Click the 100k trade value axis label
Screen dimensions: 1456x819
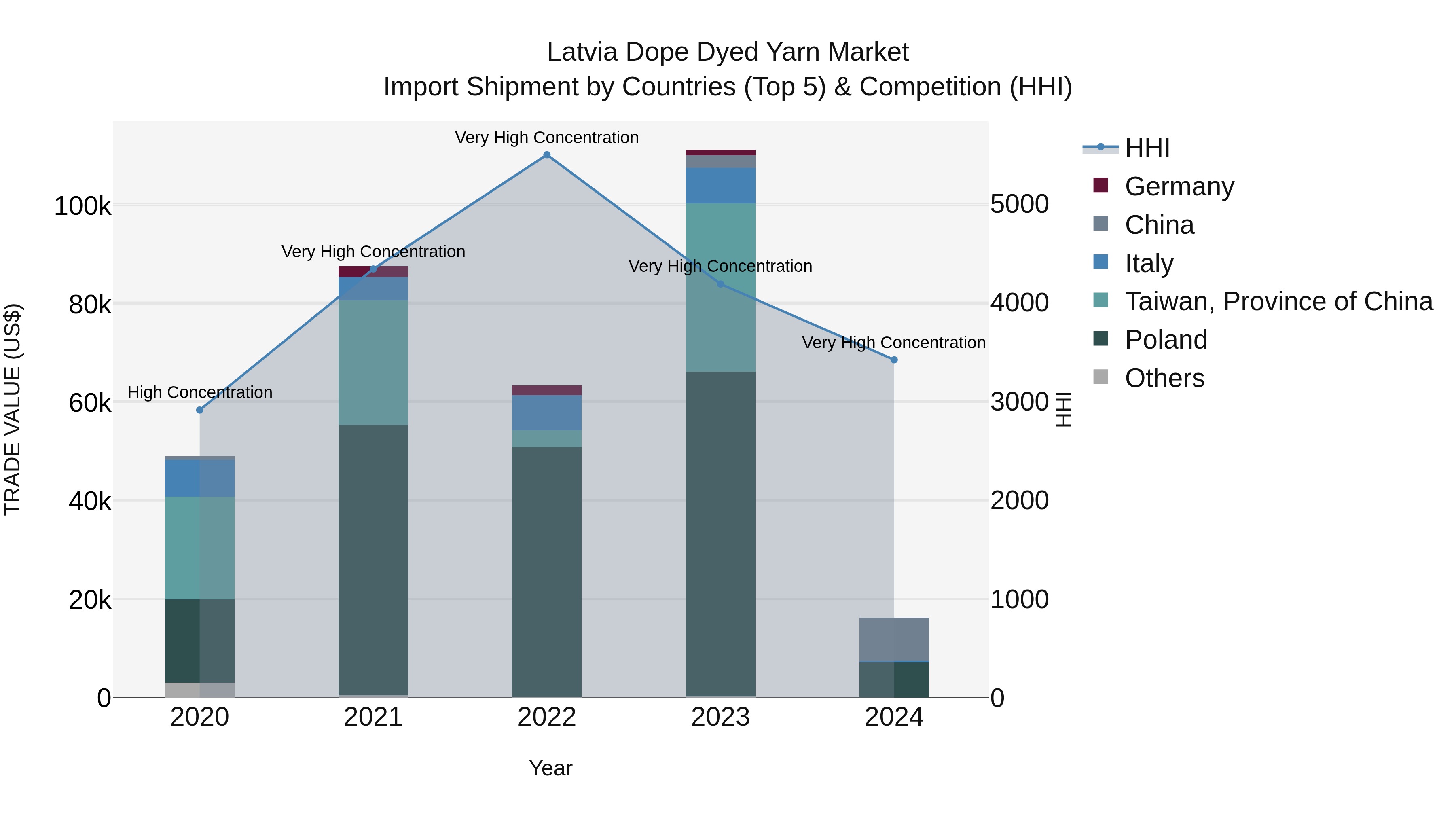[83, 206]
